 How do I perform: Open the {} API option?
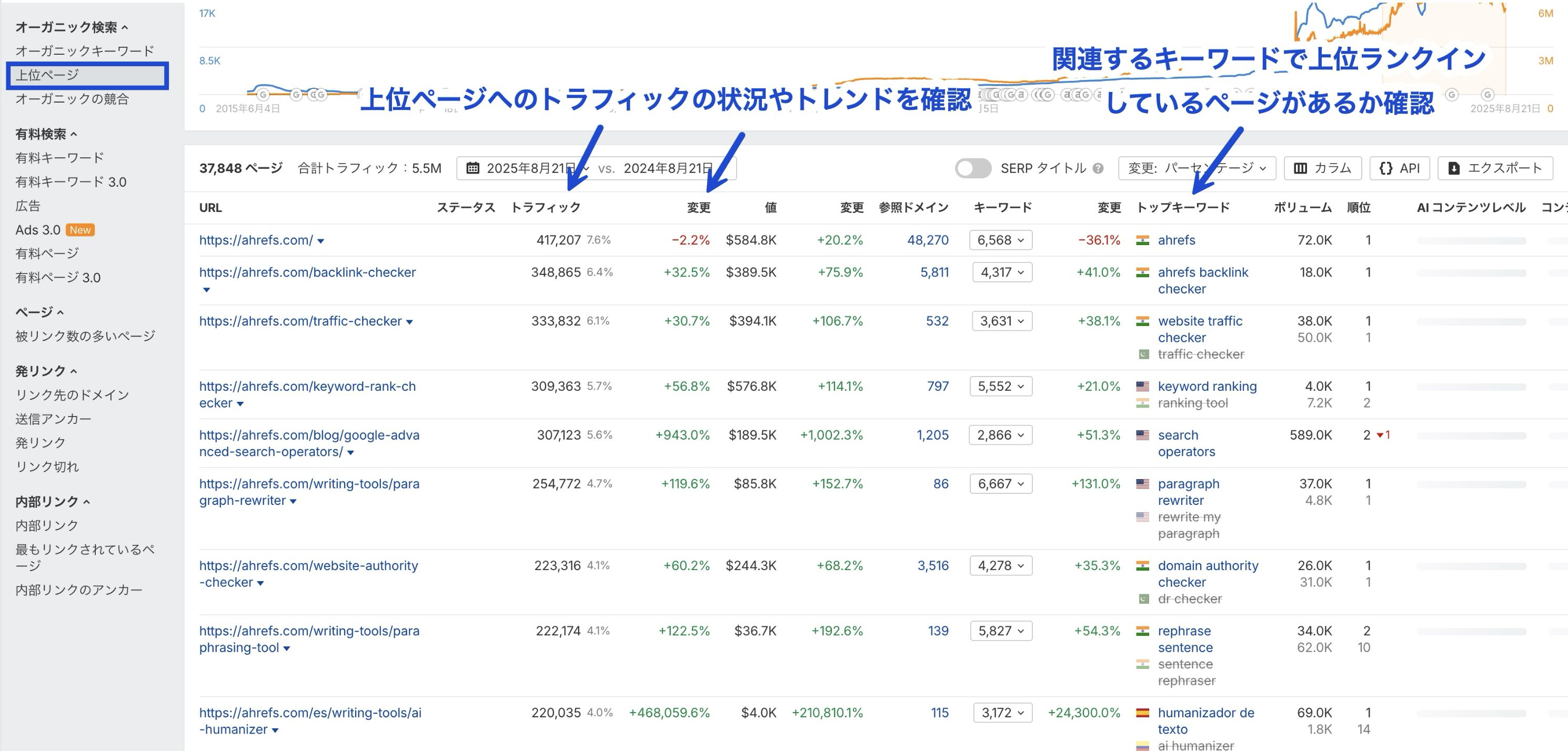(1400, 168)
